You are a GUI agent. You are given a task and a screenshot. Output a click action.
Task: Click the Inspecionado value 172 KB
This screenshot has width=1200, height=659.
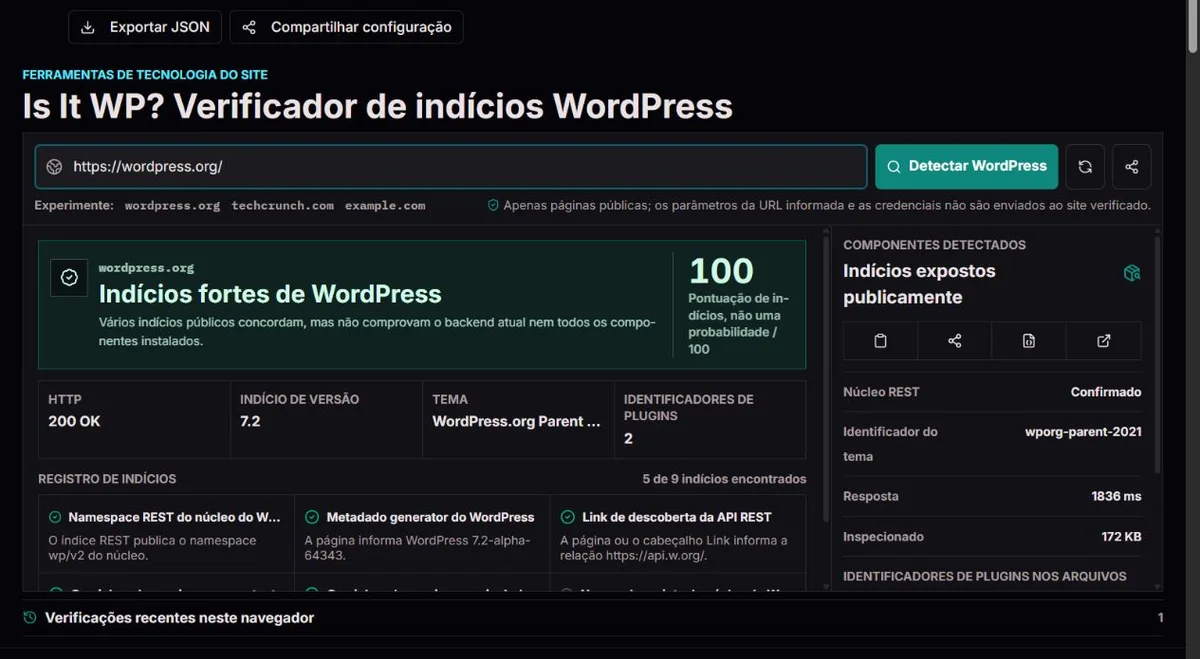point(1121,537)
